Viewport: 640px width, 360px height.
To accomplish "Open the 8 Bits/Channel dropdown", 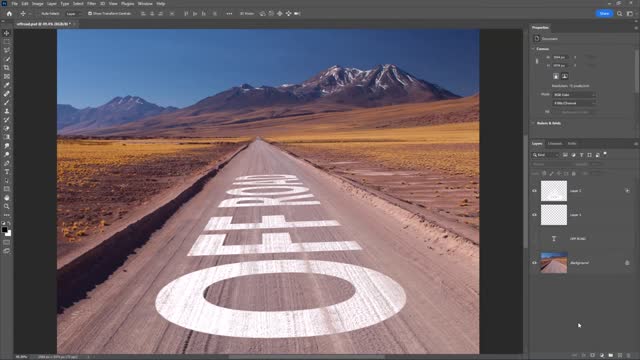I will (574, 103).
